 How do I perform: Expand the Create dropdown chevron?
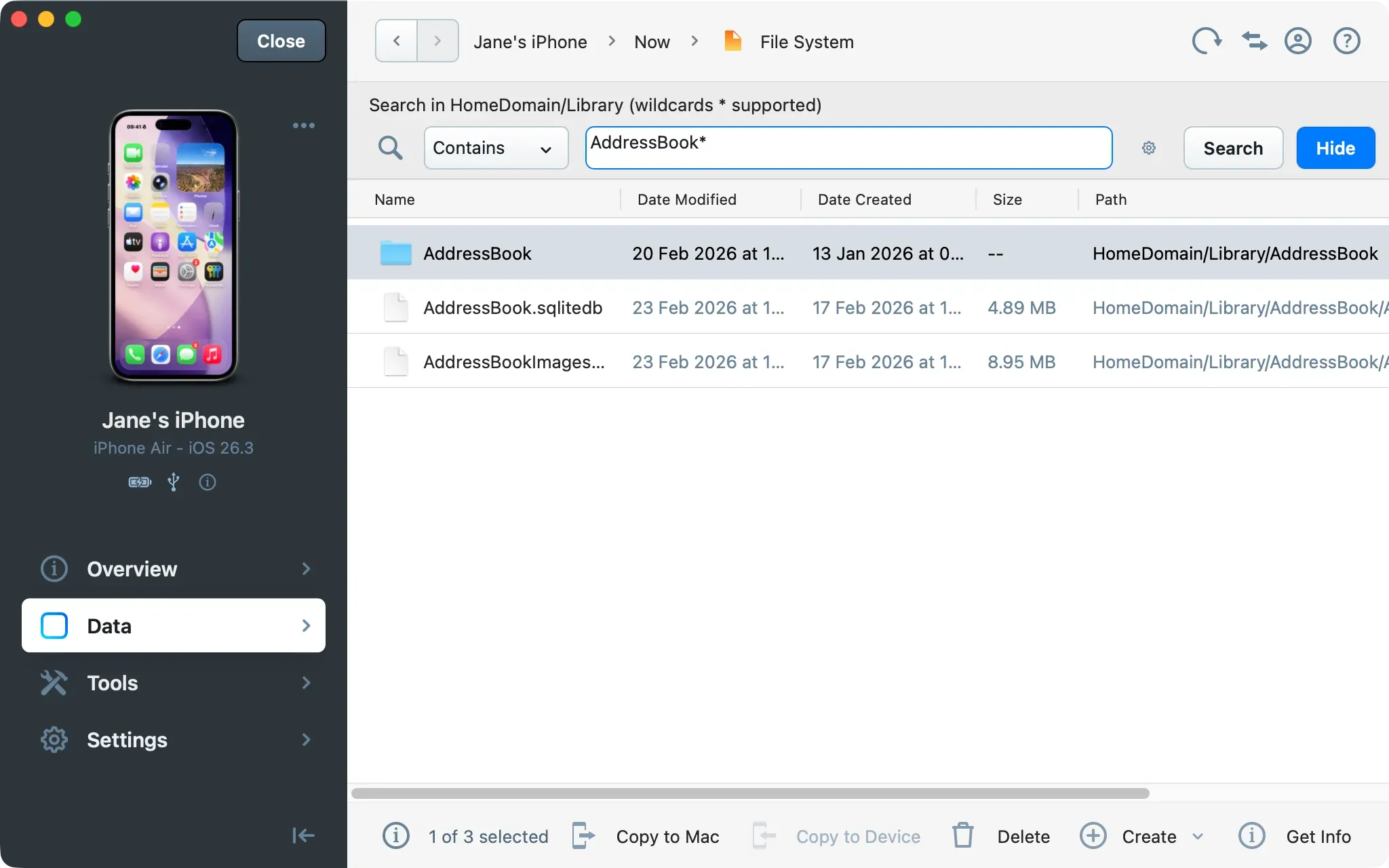tap(1198, 836)
